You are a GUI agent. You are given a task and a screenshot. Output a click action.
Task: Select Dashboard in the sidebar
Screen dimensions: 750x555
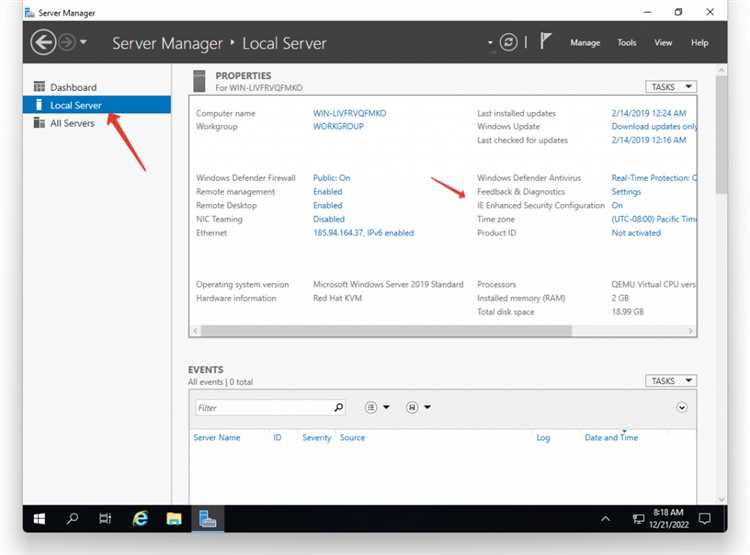point(97,87)
